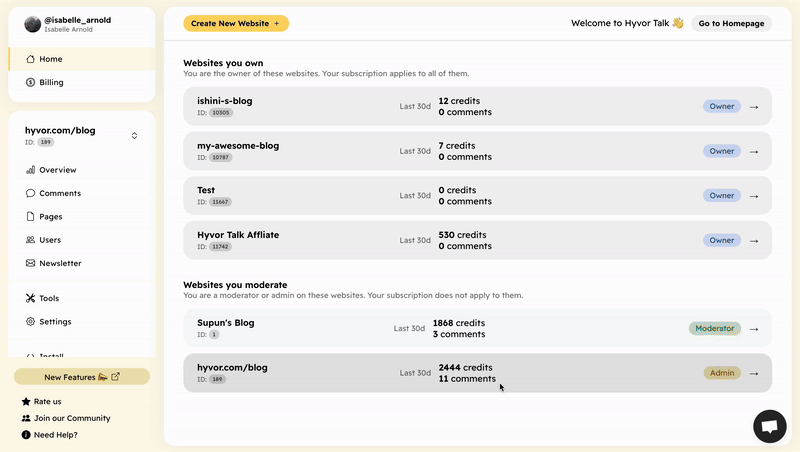Click the Owner badge on Test
800x452 pixels.
point(721,195)
